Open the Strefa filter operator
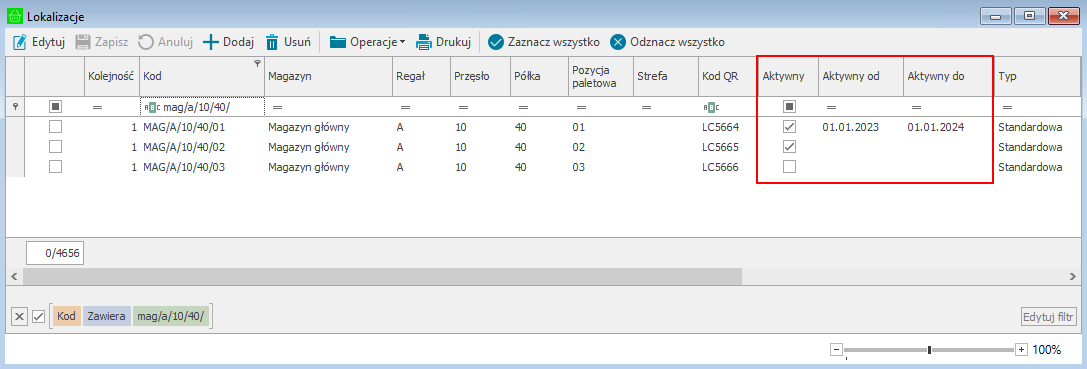The width and height of the screenshot is (1087, 369). coord(646,108)
